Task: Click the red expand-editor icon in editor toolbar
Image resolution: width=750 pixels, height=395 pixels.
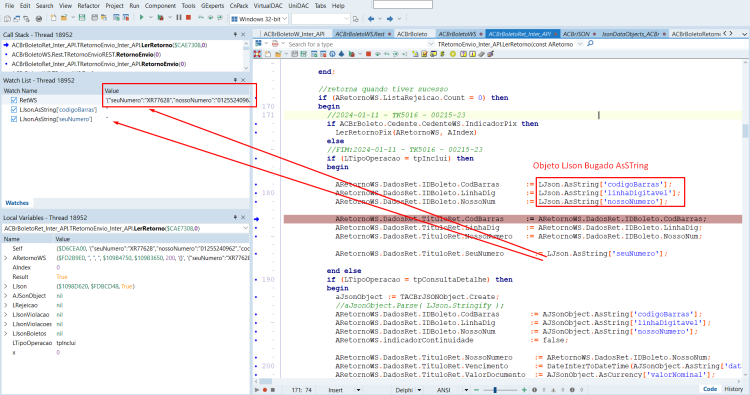Action: point(257,54)
